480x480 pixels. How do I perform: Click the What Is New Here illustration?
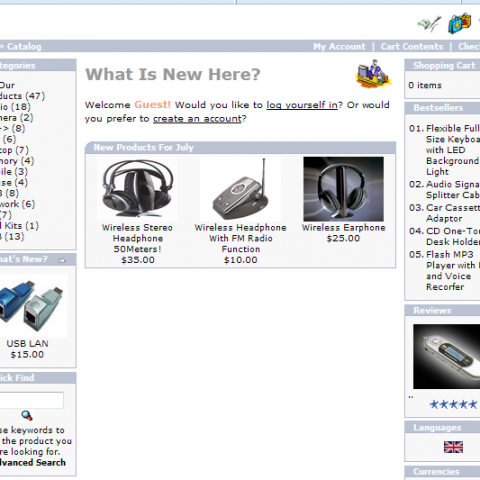tap(373, 74)
